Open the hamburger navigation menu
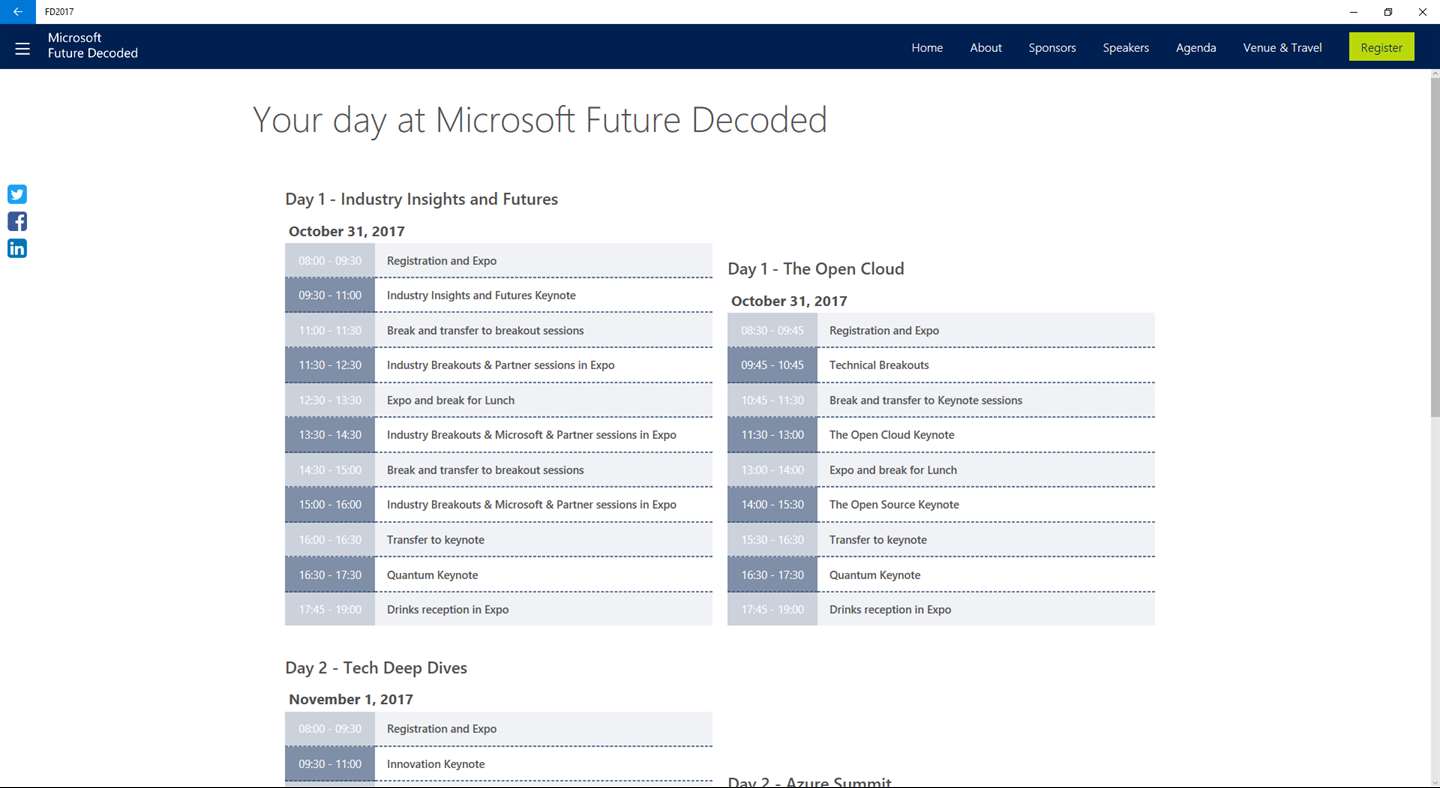This screenshot has width=1440, height=788. coord(23,48)
